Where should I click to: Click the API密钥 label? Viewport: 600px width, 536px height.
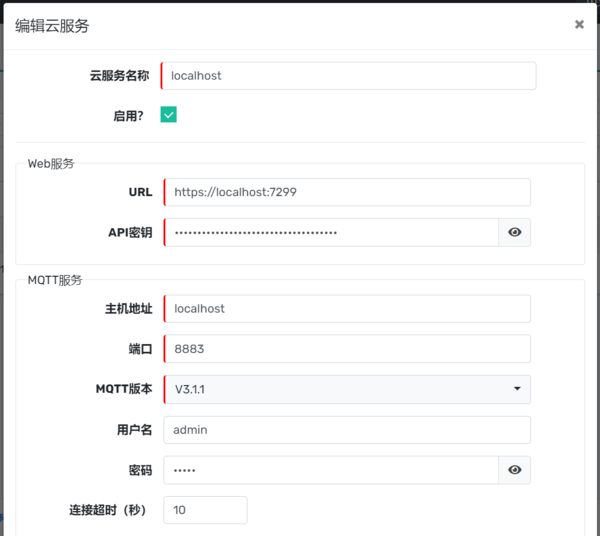(x=130, y=232)
